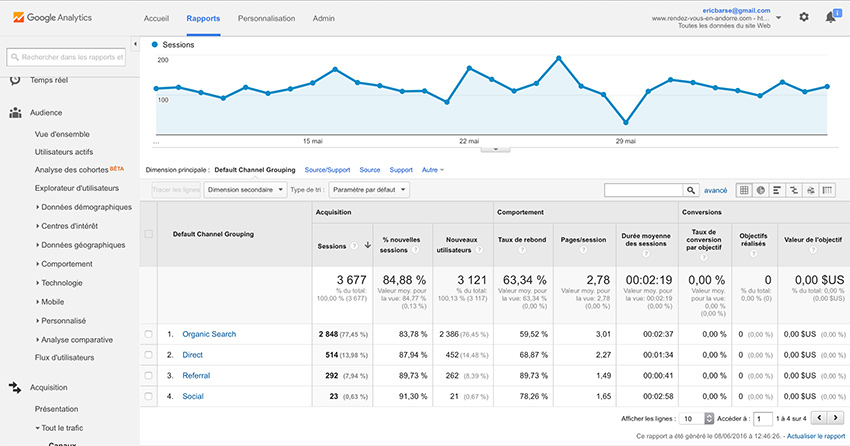This screenshot has height=446, width=850.
Task: Click the notifications bell icon
Action: pyautogui.click(x=830, y=17)
